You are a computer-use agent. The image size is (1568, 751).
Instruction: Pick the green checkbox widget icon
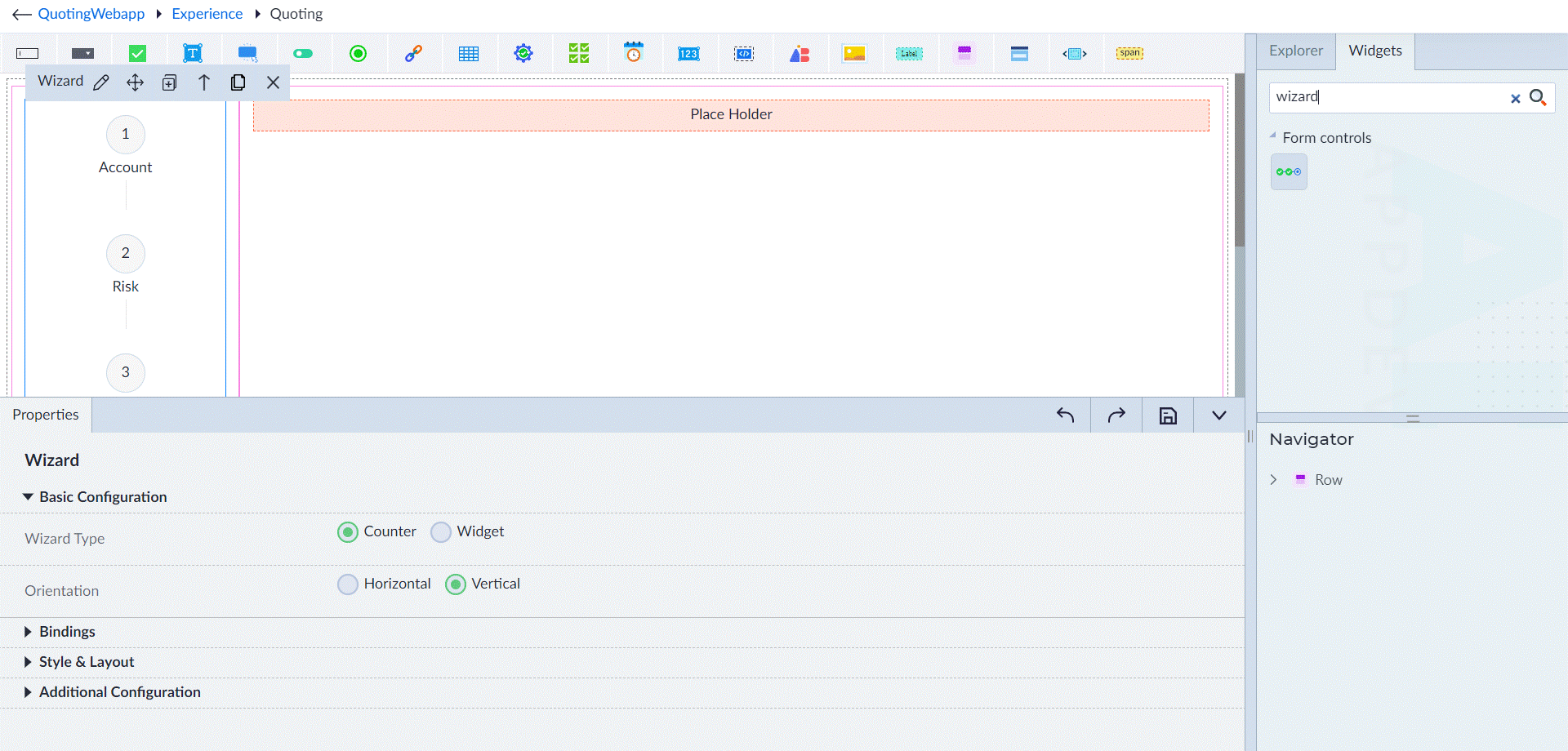pyautogui.click(x=138, y=54)
